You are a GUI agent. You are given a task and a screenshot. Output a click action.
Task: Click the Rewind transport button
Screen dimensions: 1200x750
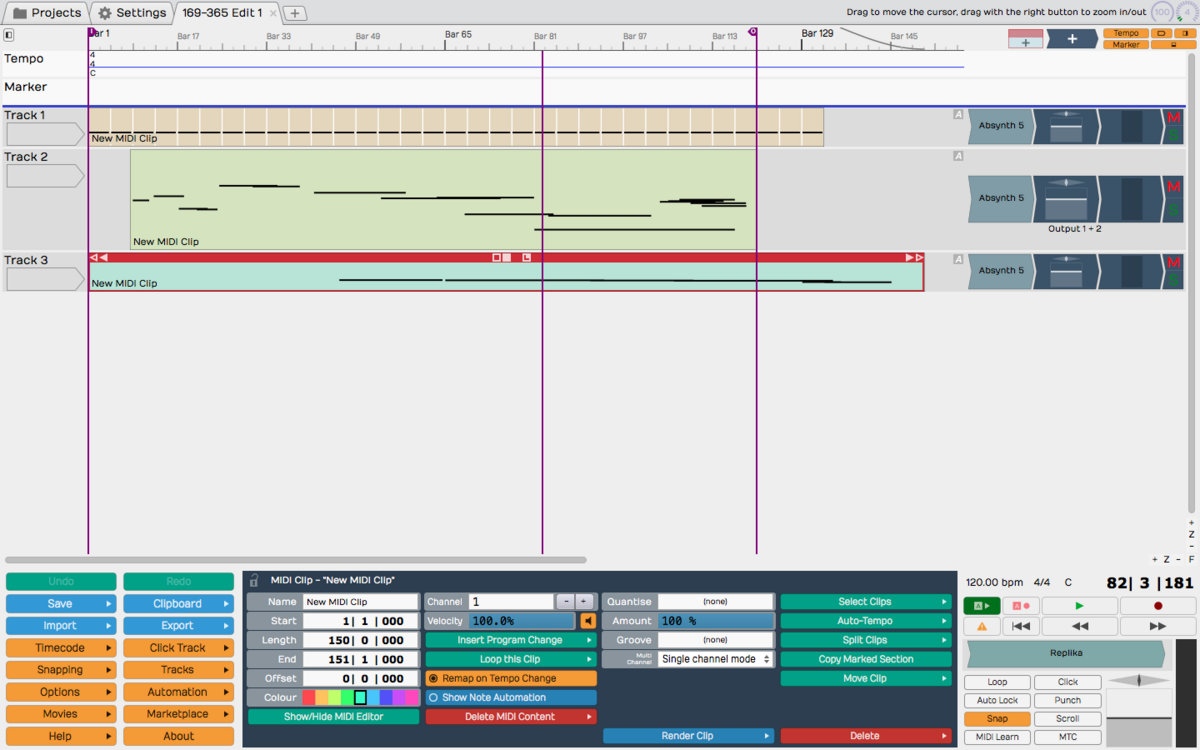[x=1080, y=626]
